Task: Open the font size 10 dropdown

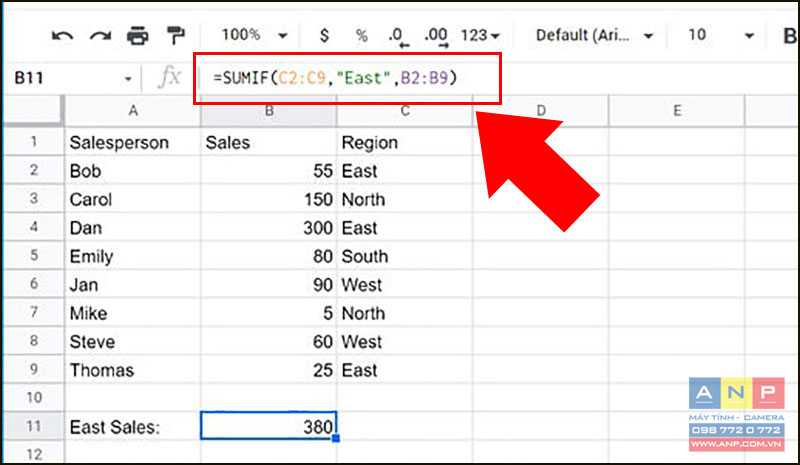Action: coord(720,35)
